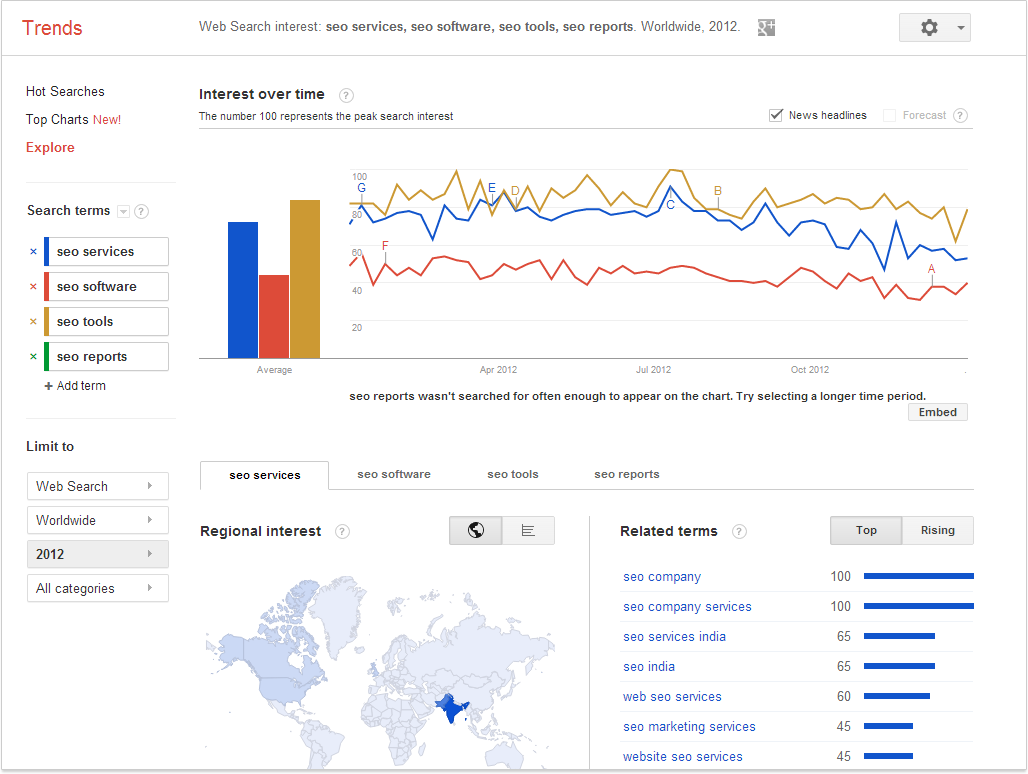Screen dimensions: 1028x774
Task: Click news headline marker E
Action: pos(492,188)
